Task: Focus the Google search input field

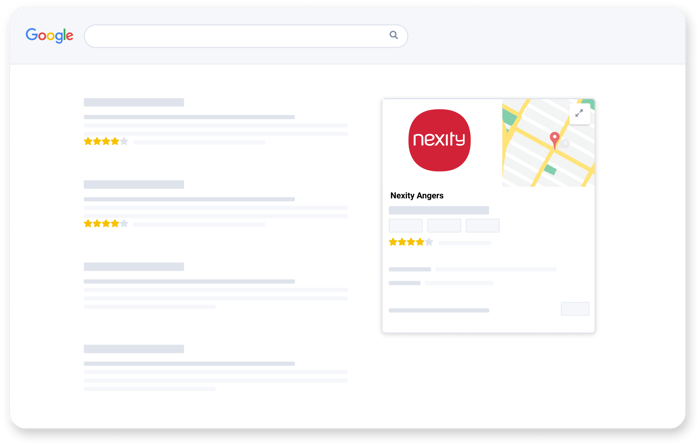Action: [x=246, y=36]
